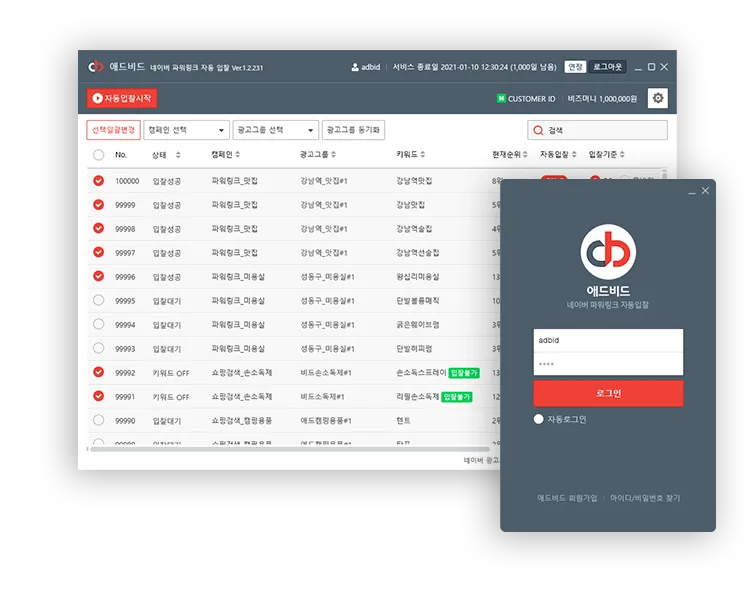The width and height of the screenshot is (750, 600).
Task: Click campaign 쇼핑검색_캠핑용품 in row 99990
Action: tap(242, 421)
